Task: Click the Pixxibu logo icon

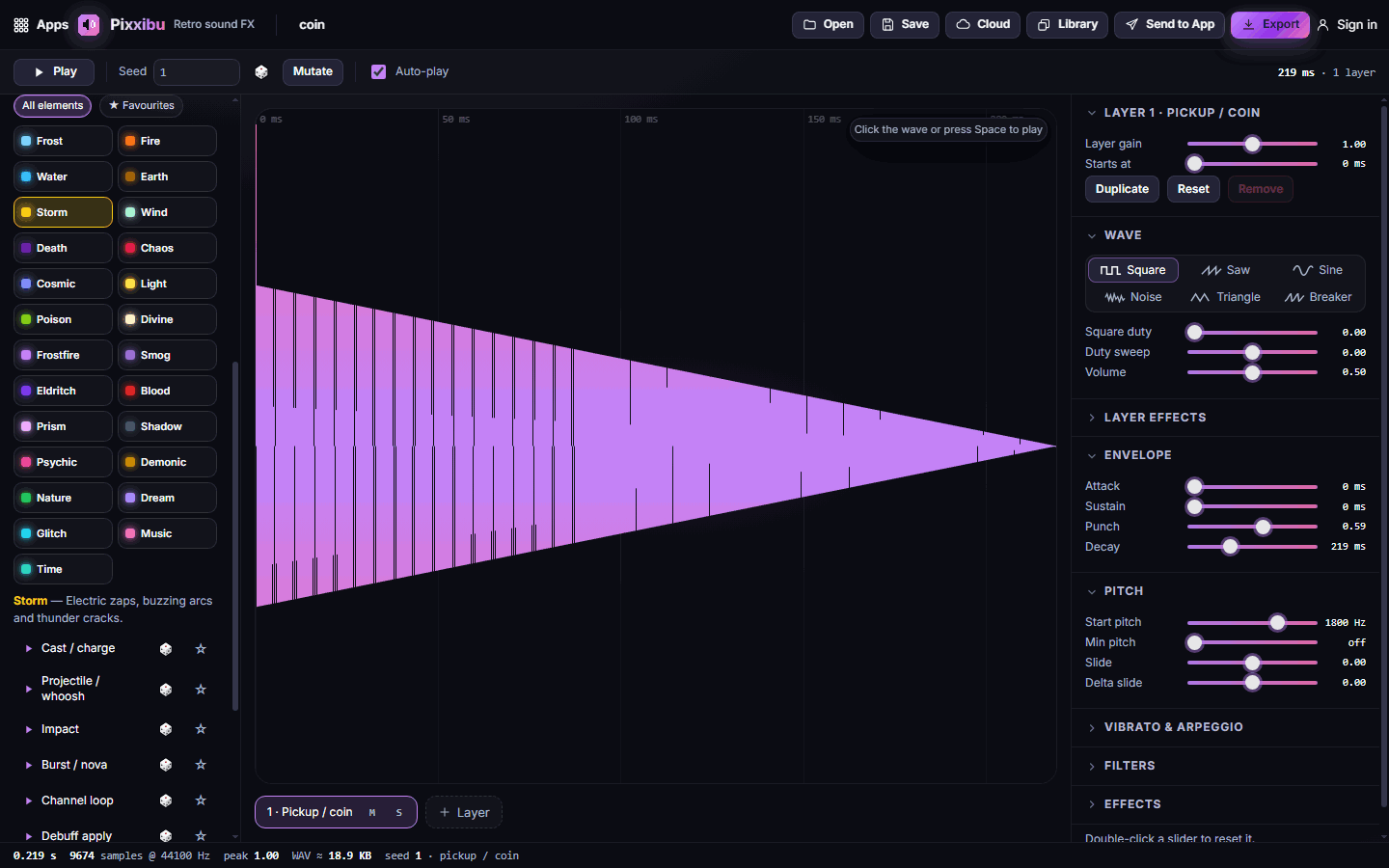Action: 89,25
